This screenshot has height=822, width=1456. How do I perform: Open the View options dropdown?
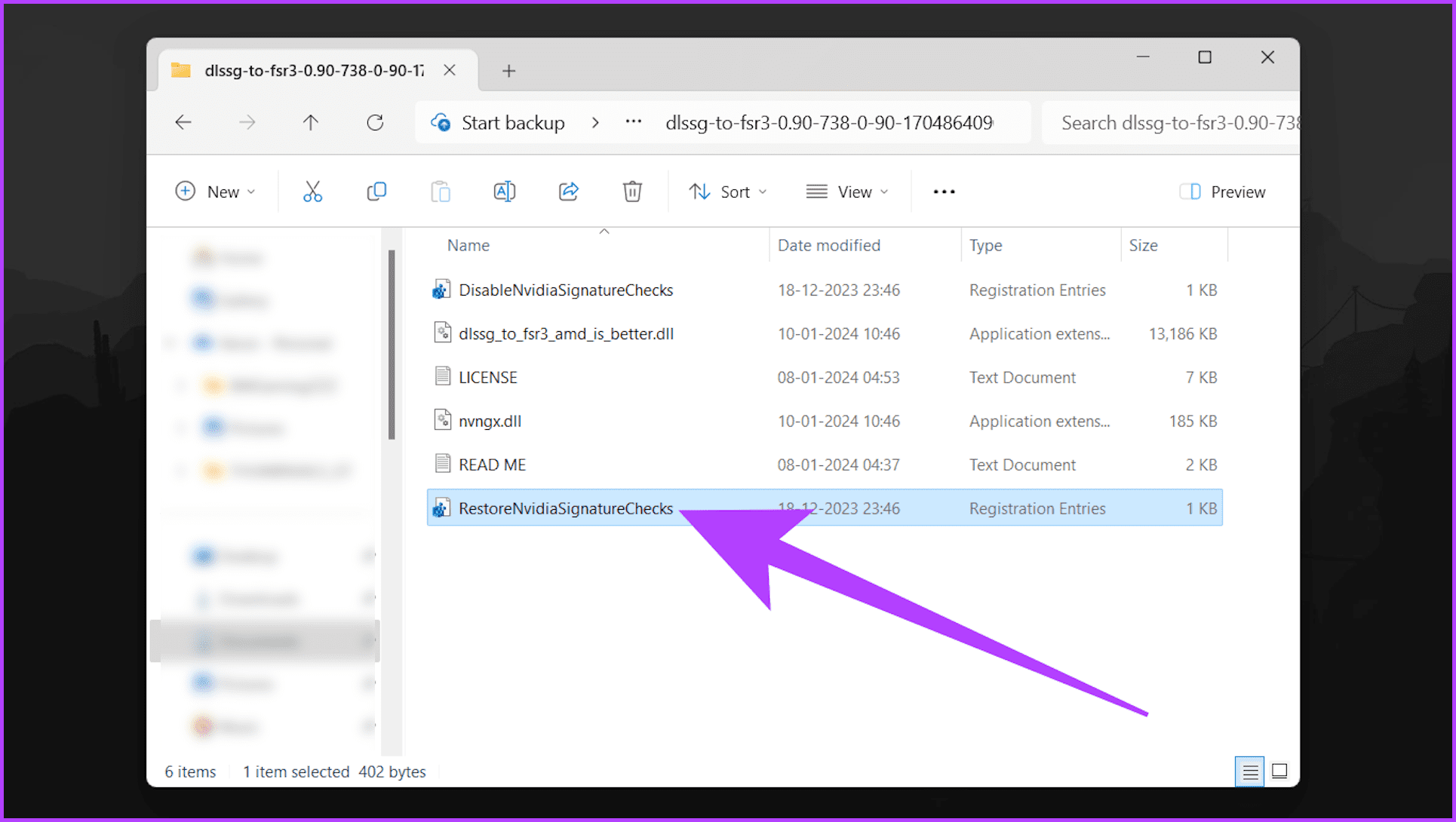[x=846, y=191]
